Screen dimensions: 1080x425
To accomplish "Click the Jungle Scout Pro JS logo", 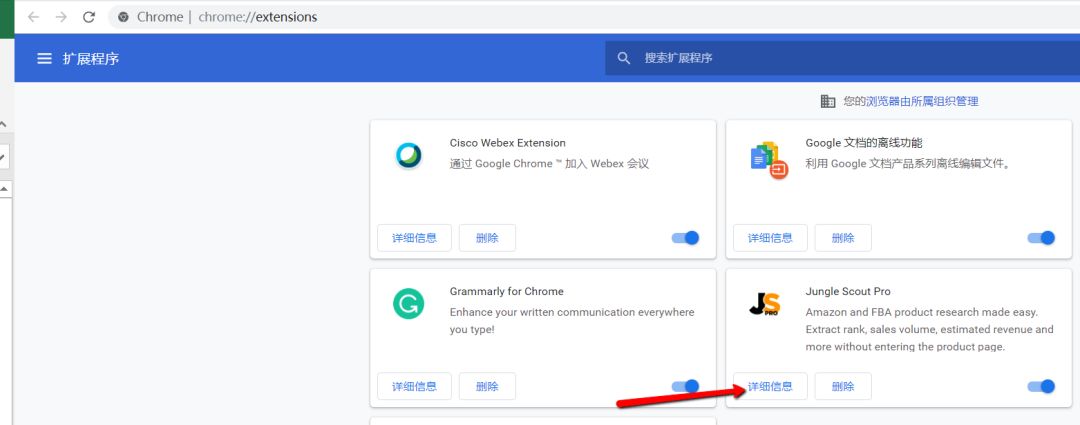I will coord(765,304).
